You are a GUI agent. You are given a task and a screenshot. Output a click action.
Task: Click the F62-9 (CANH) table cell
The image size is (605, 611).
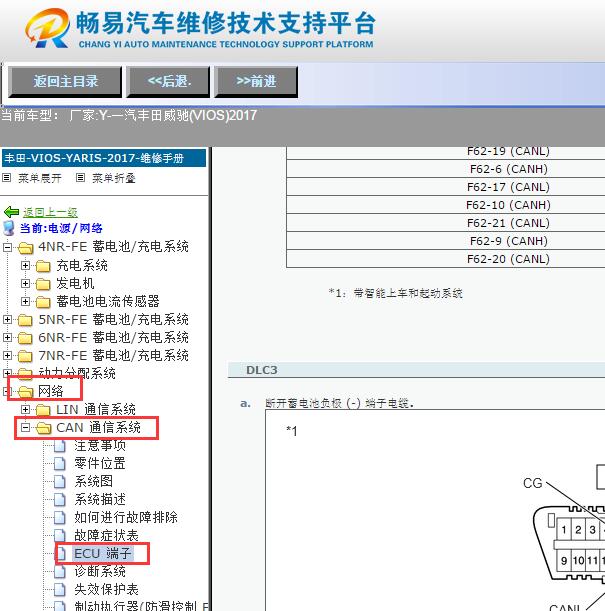point(446,241)
